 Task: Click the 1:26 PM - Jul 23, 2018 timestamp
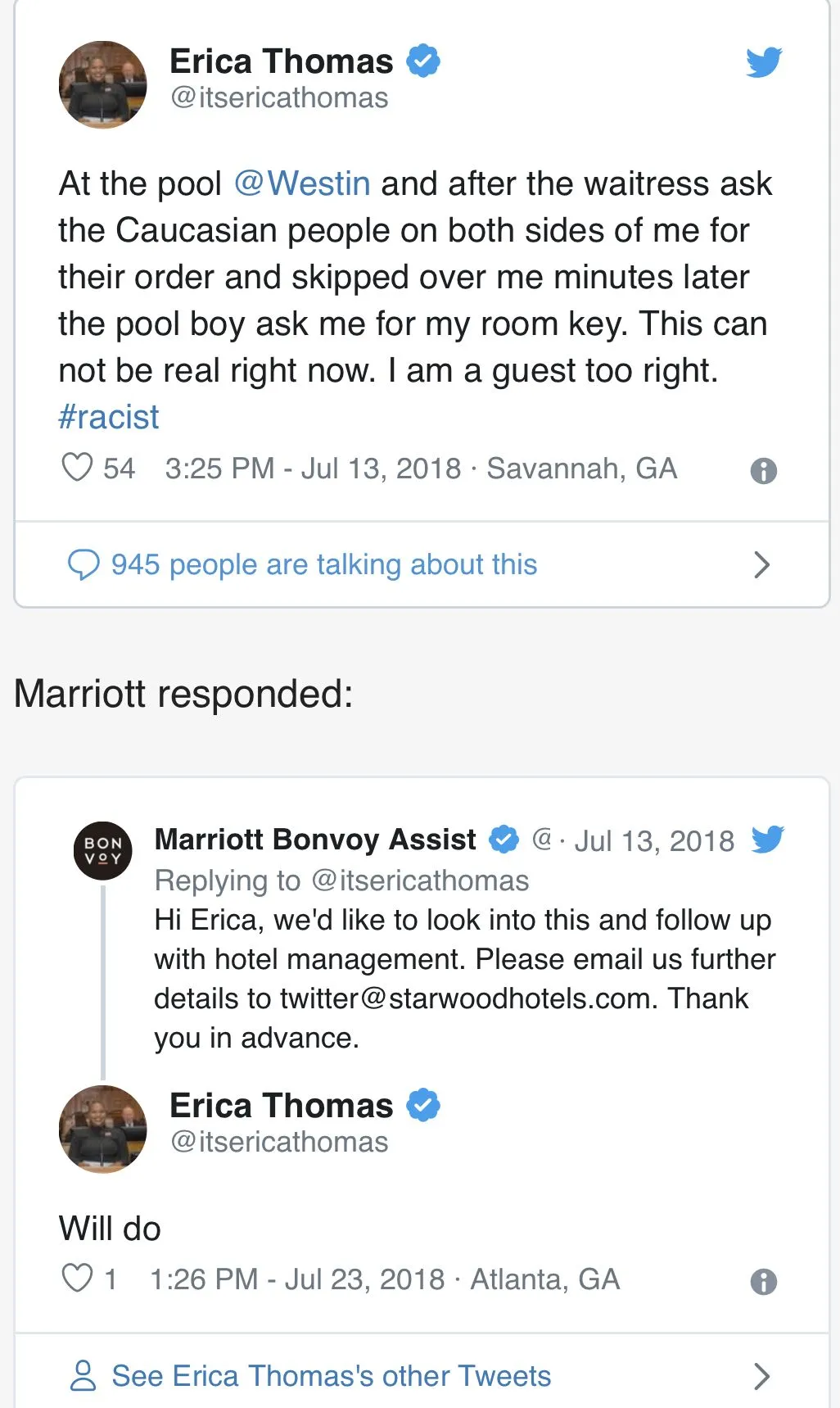point(297,1279)
